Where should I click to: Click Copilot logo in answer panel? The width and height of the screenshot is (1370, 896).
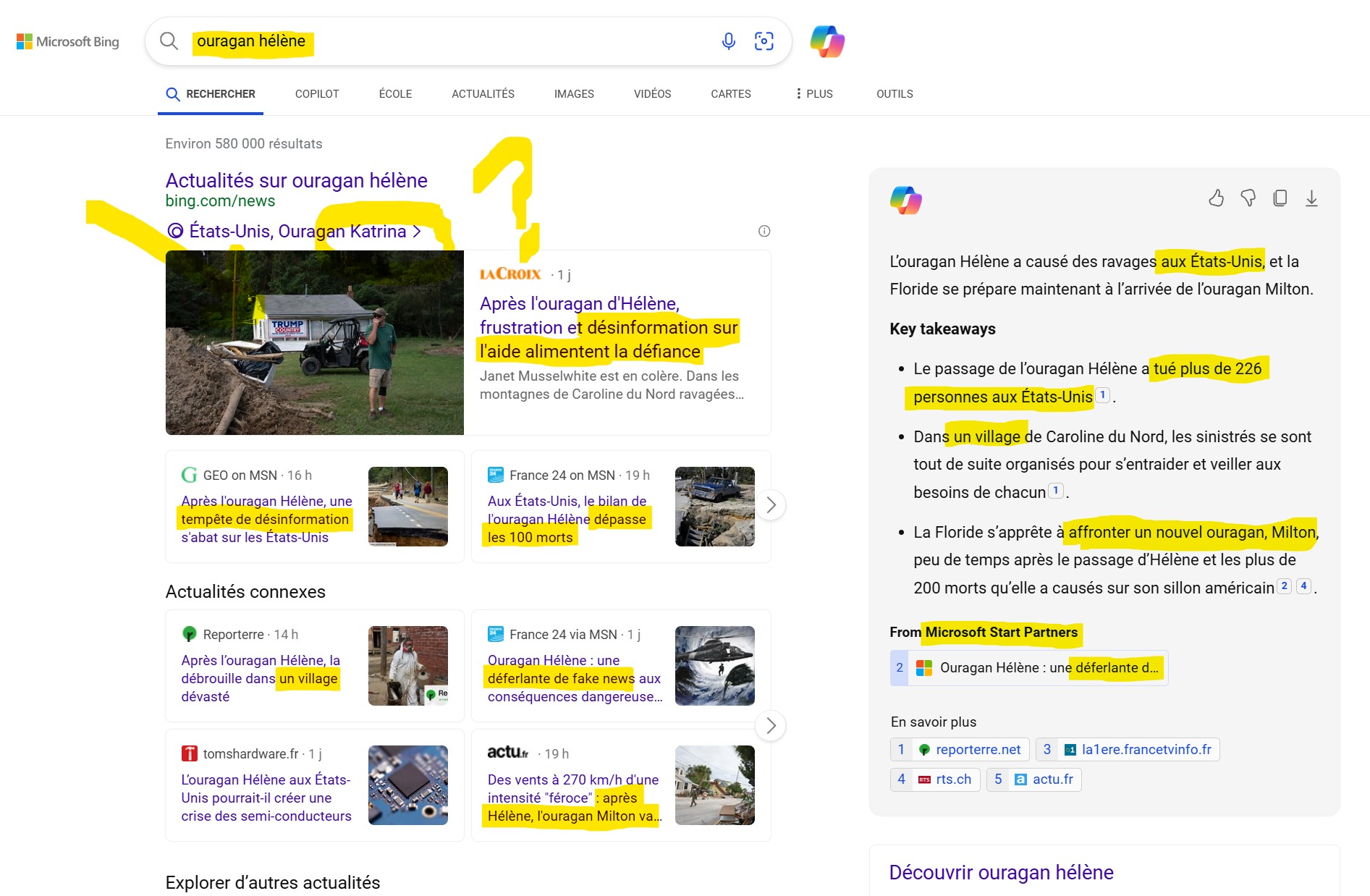(905, 200)
